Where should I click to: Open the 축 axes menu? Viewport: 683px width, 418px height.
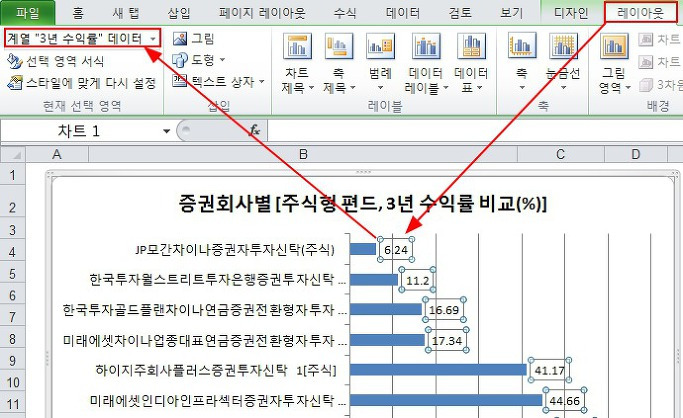pyautogui.click(x=521, y=63)
